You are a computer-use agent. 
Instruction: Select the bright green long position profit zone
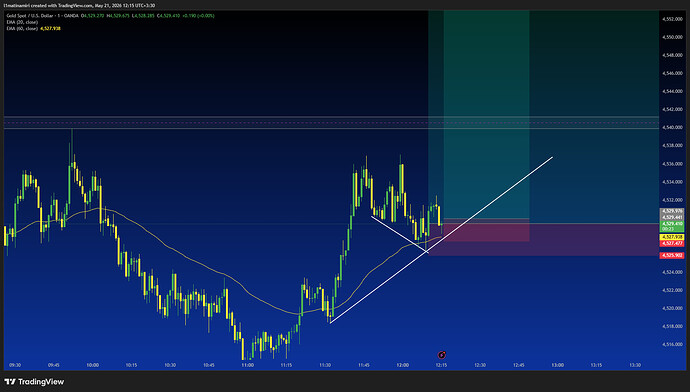[x=486, y=114]
